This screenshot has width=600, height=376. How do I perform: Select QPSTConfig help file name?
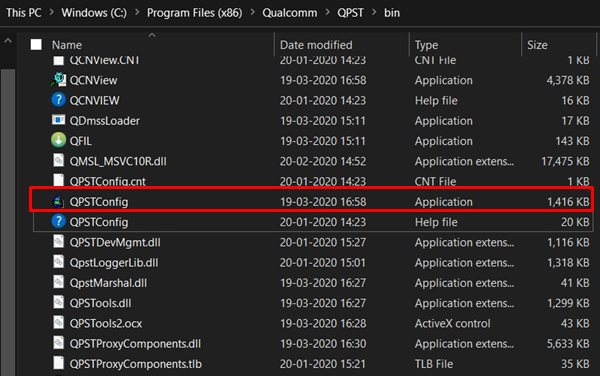click(99, 222)
